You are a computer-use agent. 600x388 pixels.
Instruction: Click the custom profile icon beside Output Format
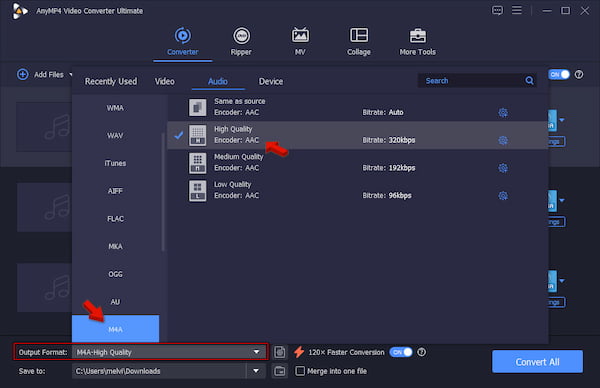point(280,352)
